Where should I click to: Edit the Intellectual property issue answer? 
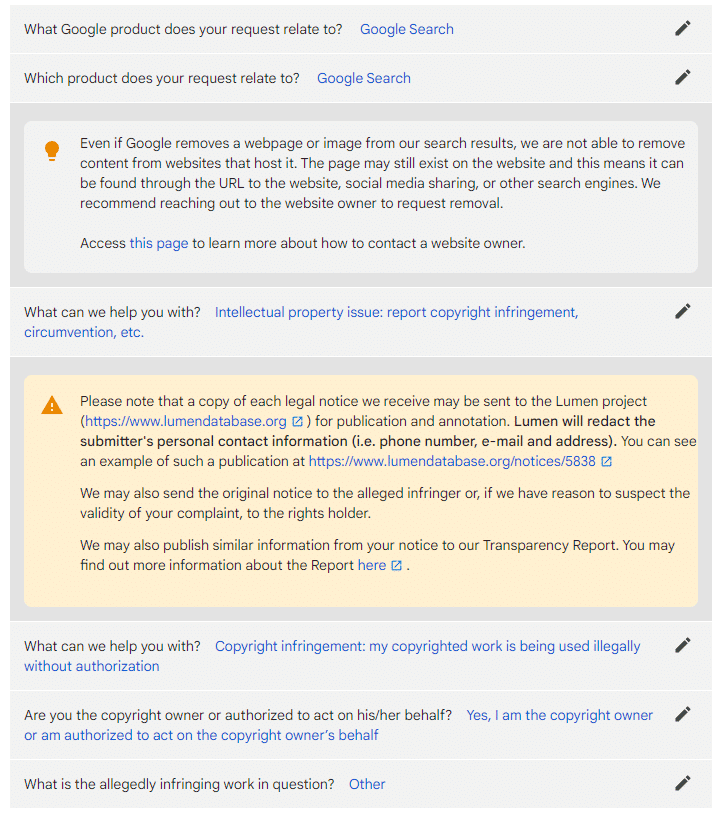coord(682,311)
